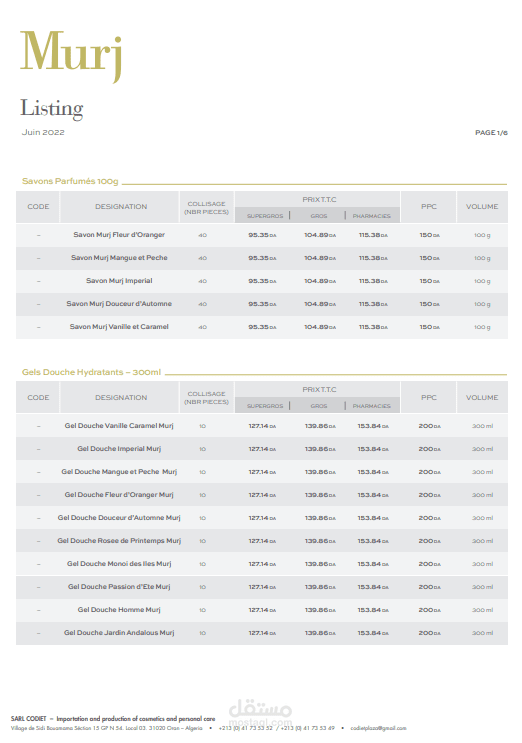
Task: Select "Gel Douche Fleur d'Oranger Murj" row name
Action: pyautogui.click(x=119, y=495)
